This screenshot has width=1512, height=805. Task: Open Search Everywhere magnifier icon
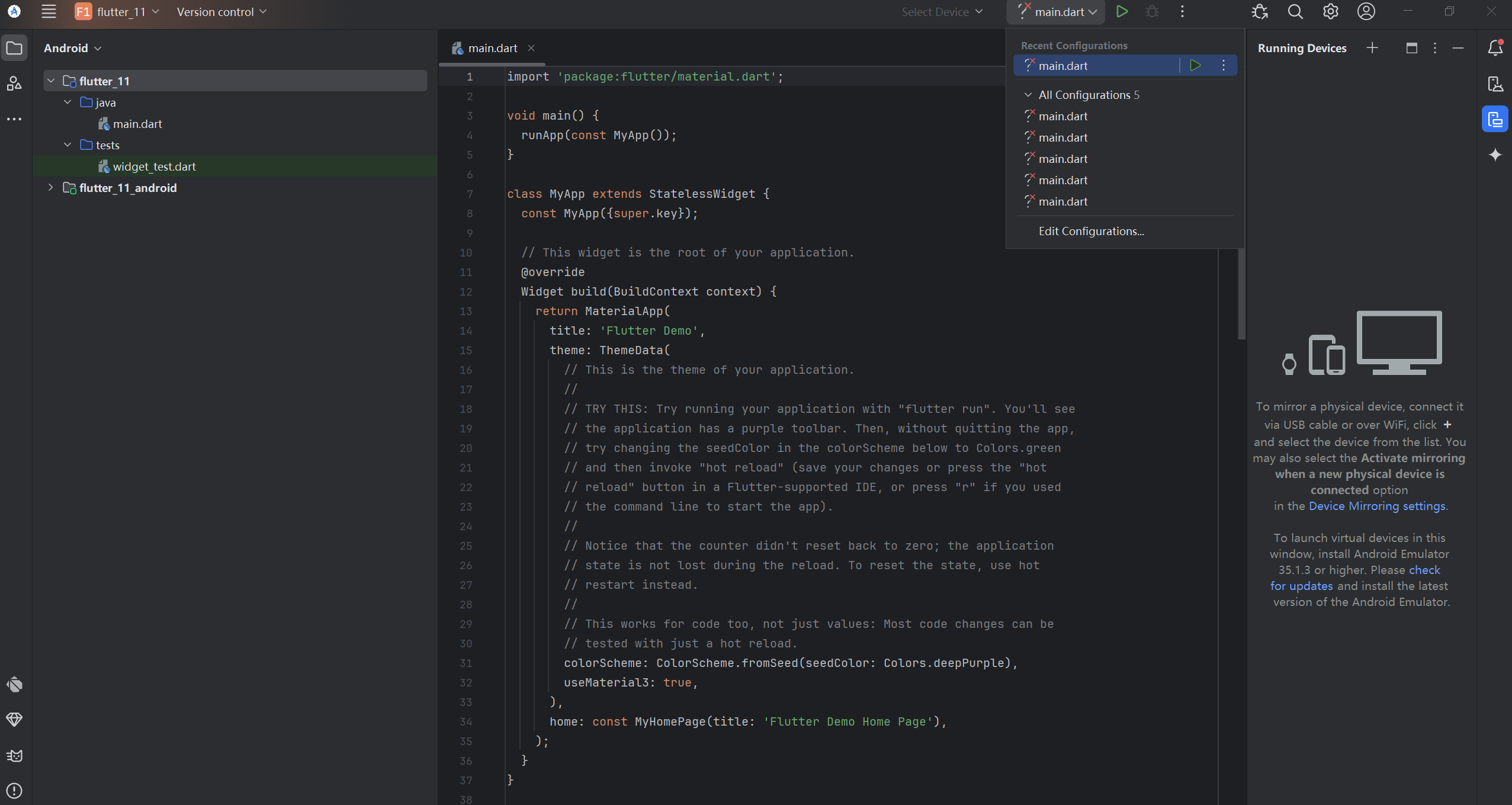1295,11
